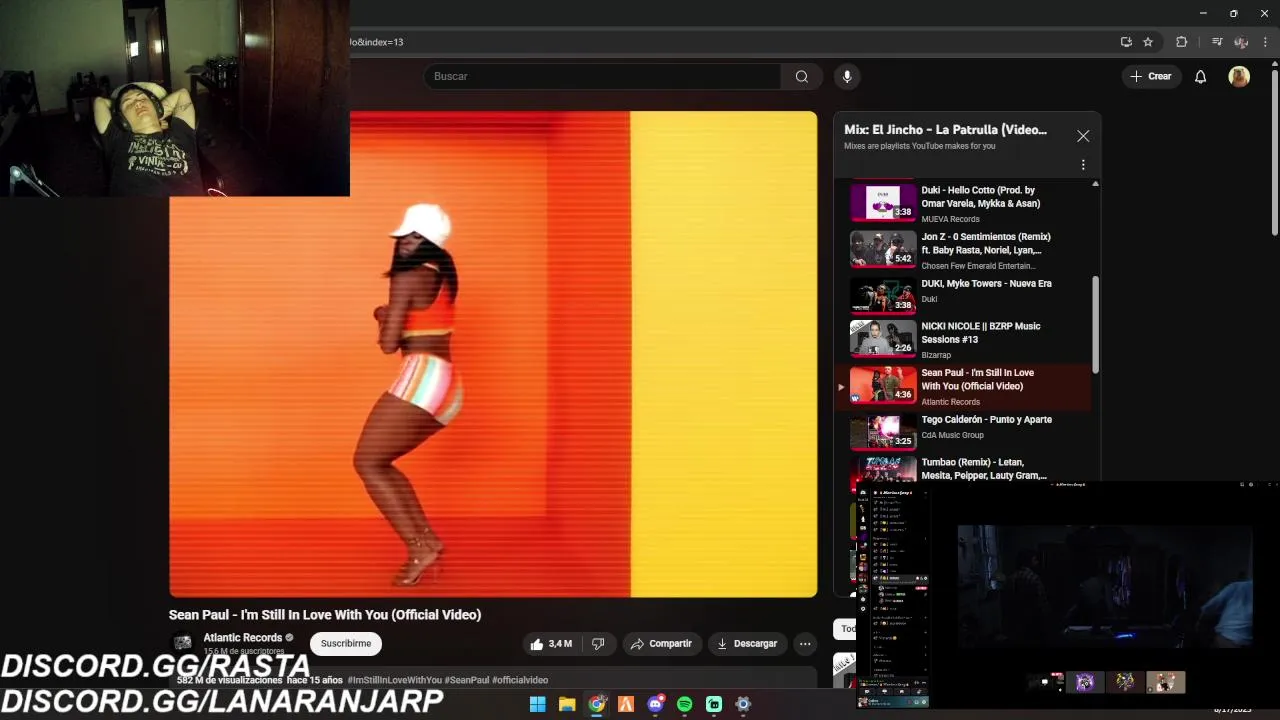Bookmark this page with the star icon
This screenshot has height=720, width=1280.
tap(1148, 42)
